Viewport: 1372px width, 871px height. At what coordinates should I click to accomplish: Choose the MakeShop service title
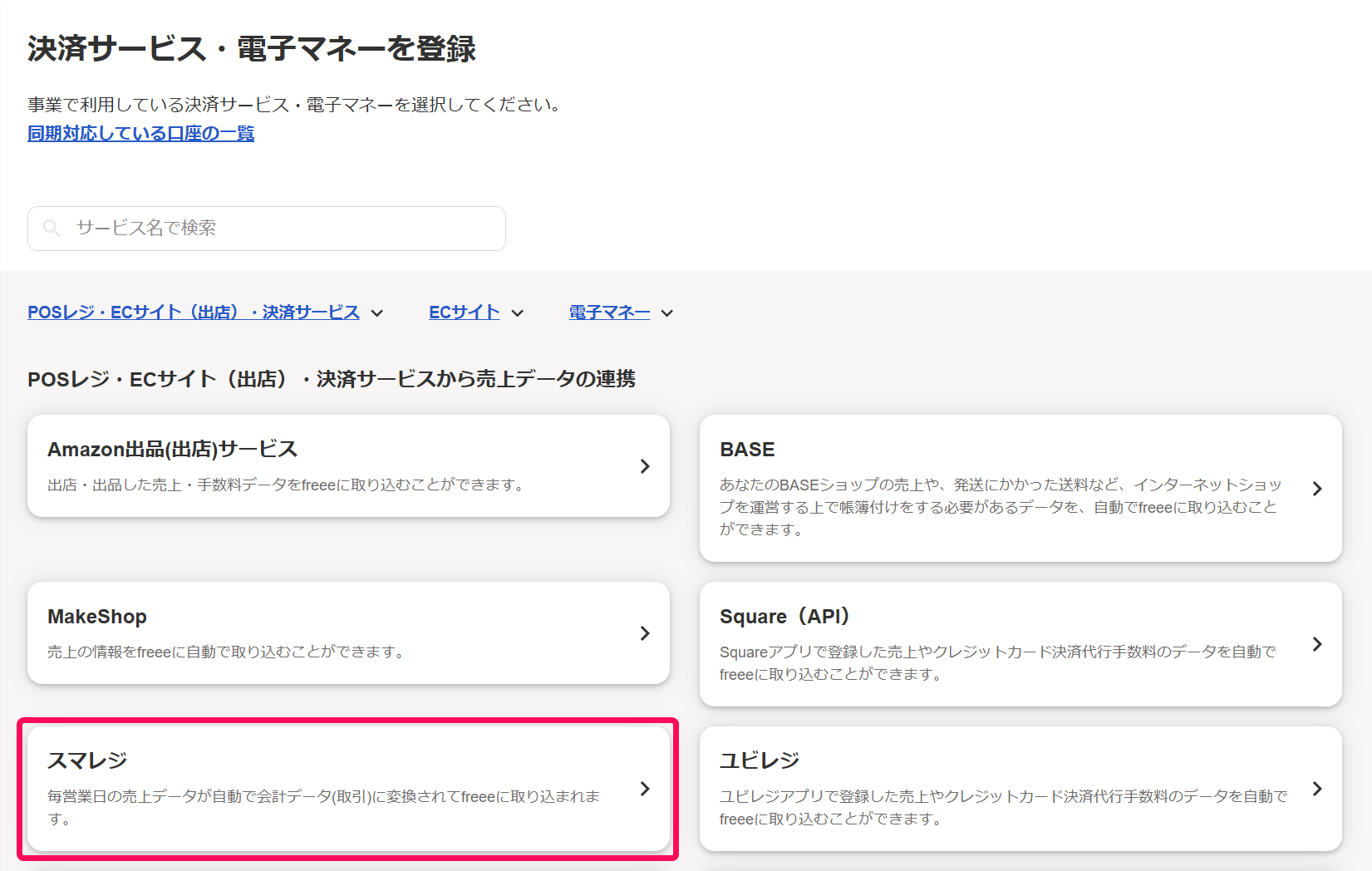pyautogui.click(x=97, y=617)
